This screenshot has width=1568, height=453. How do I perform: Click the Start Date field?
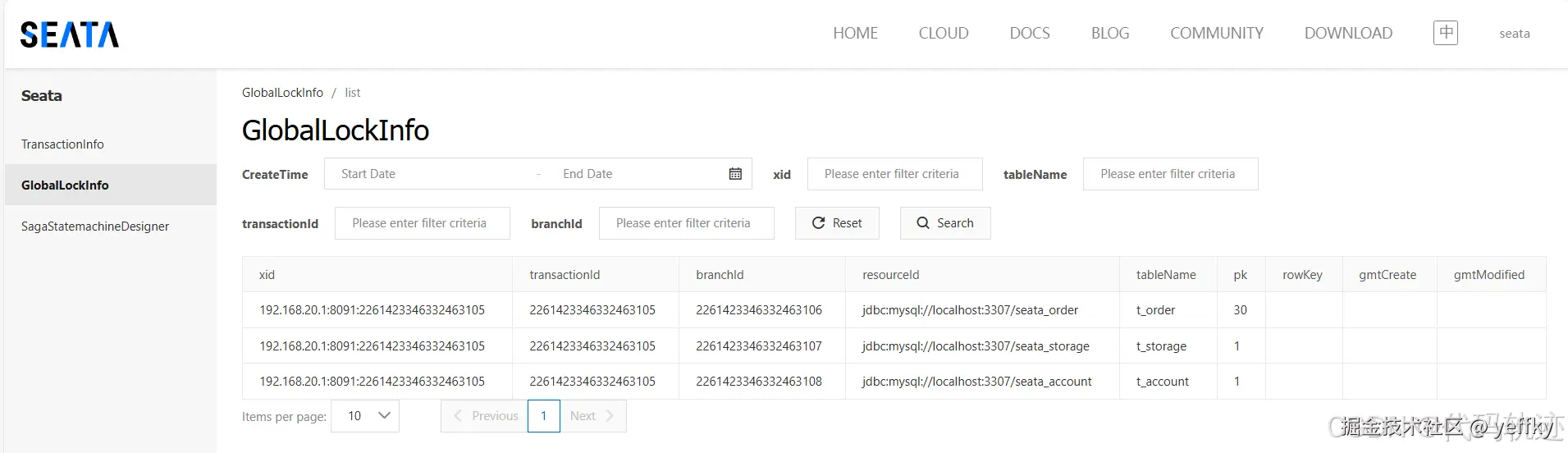coord(427,174)
